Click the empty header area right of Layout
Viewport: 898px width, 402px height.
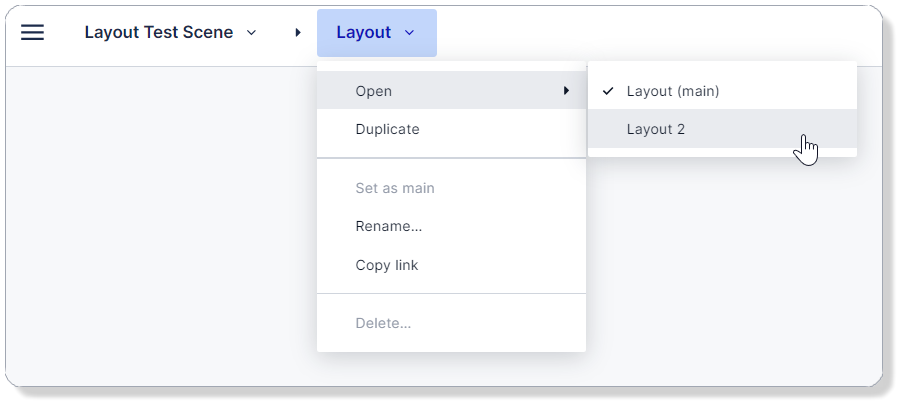coord(650,33)
